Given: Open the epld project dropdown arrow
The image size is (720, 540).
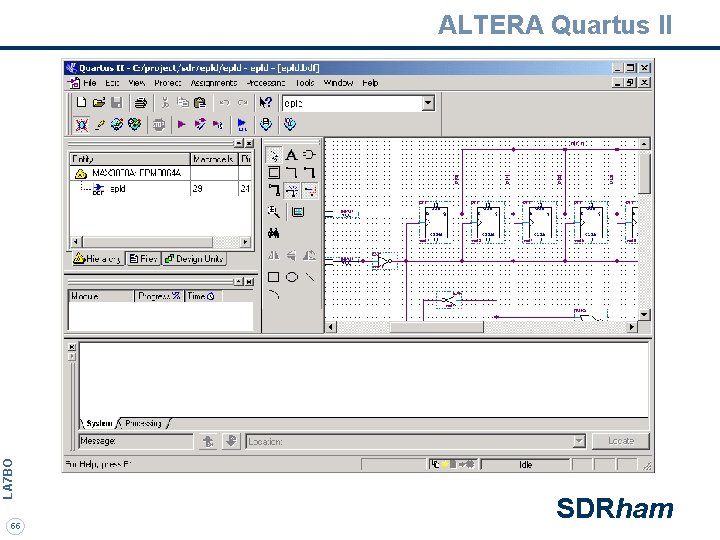Looking at the screenshot, I should click(x=428, y=103).
